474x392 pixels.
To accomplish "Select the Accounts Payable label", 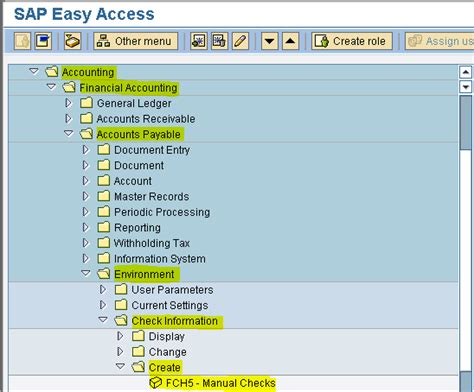I will point(138,135).
